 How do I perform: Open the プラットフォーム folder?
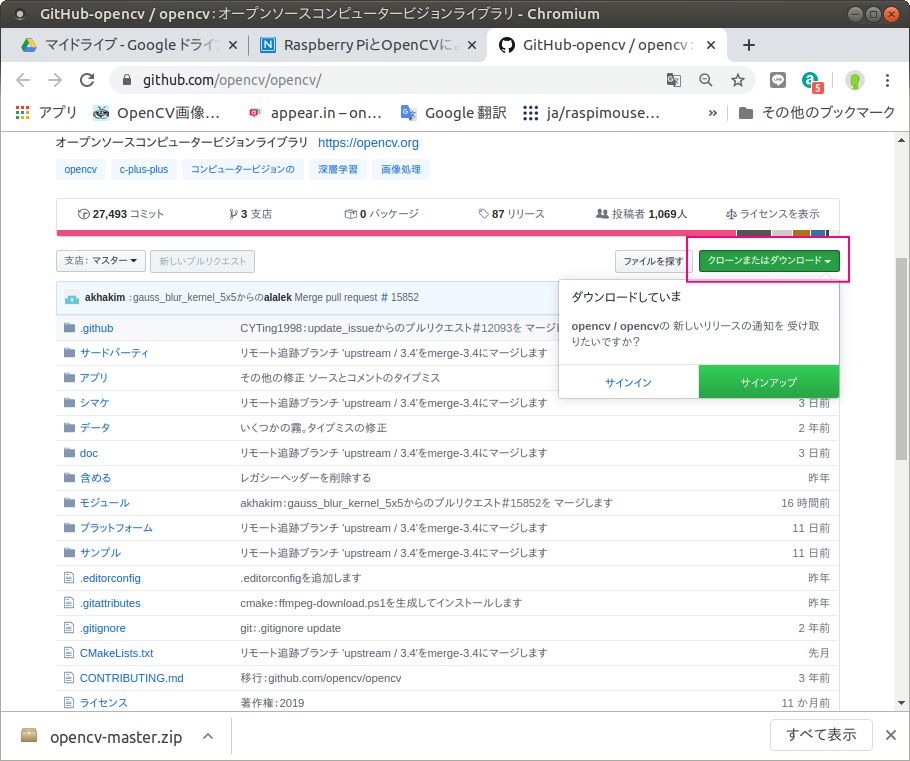(x=116, y=528)
